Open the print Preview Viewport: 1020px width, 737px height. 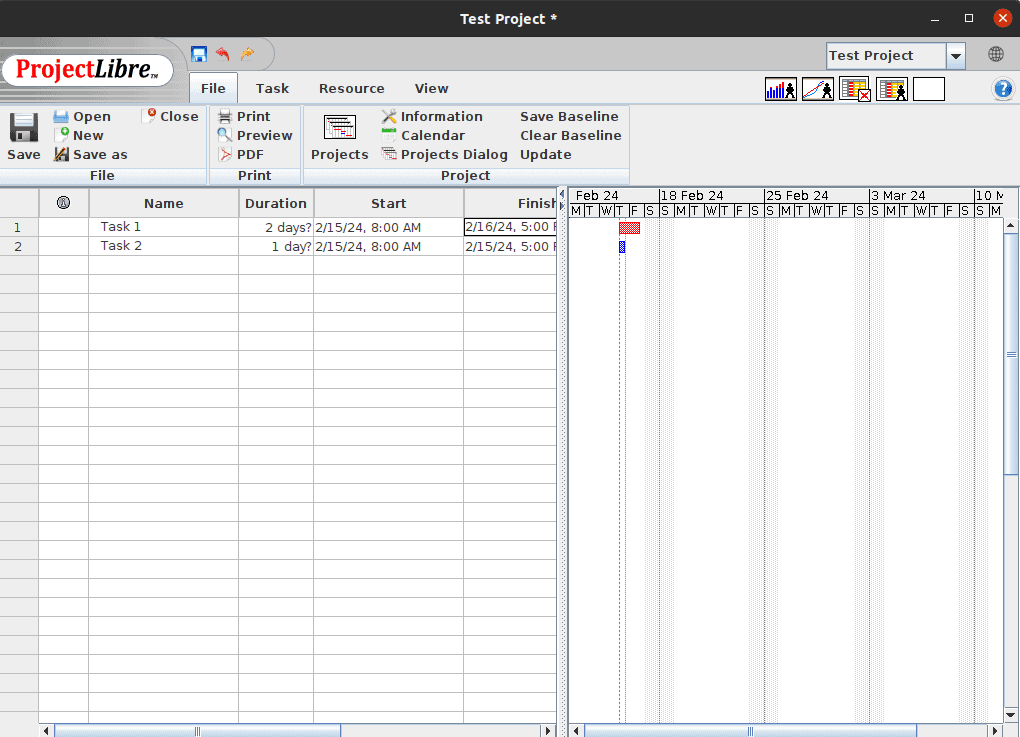point(255,135)
